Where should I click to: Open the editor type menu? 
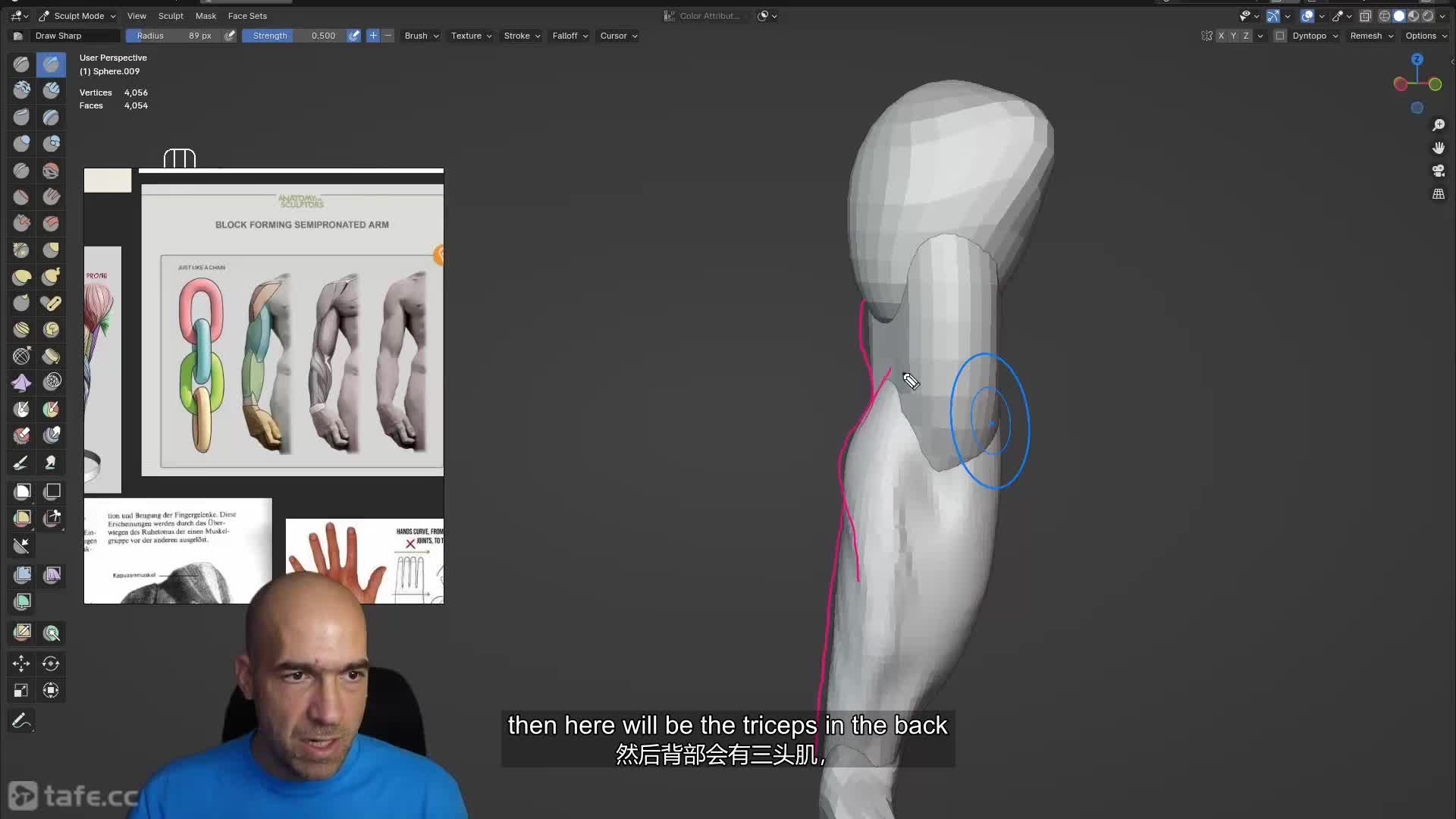(19, 16)
